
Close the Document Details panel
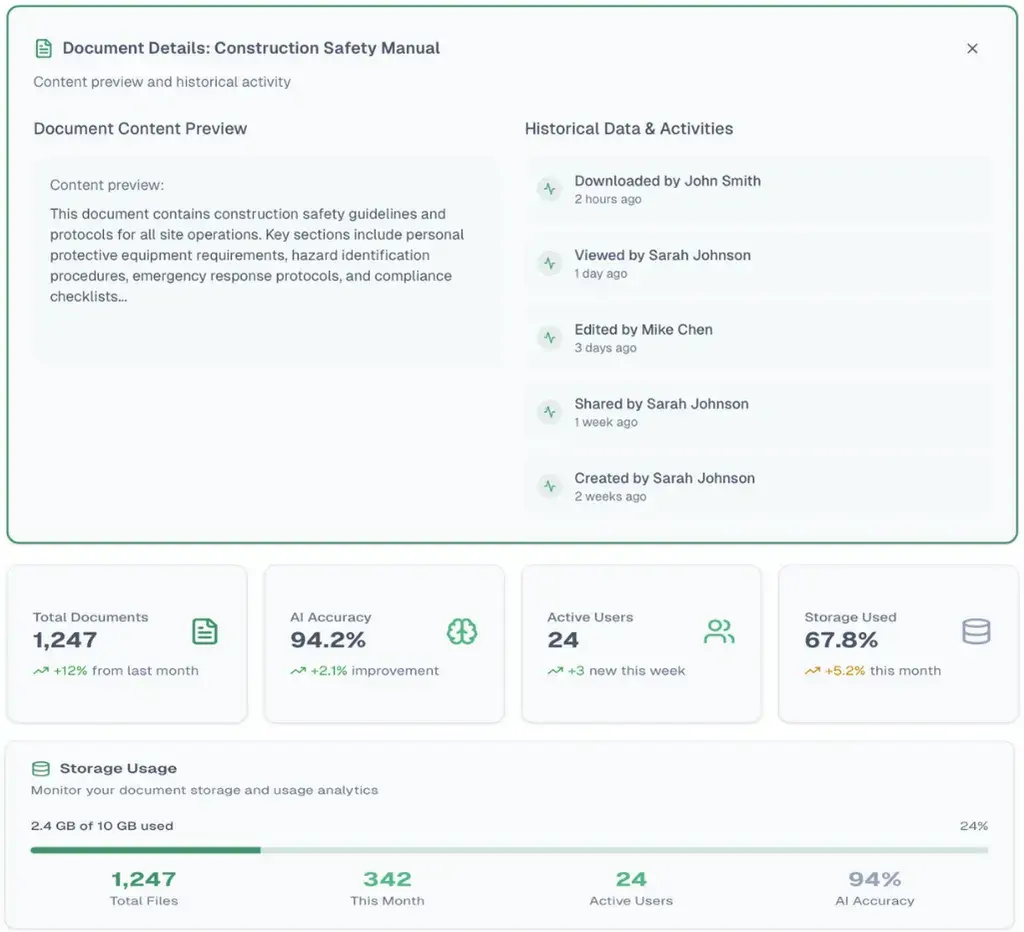(x=972, y=48)
